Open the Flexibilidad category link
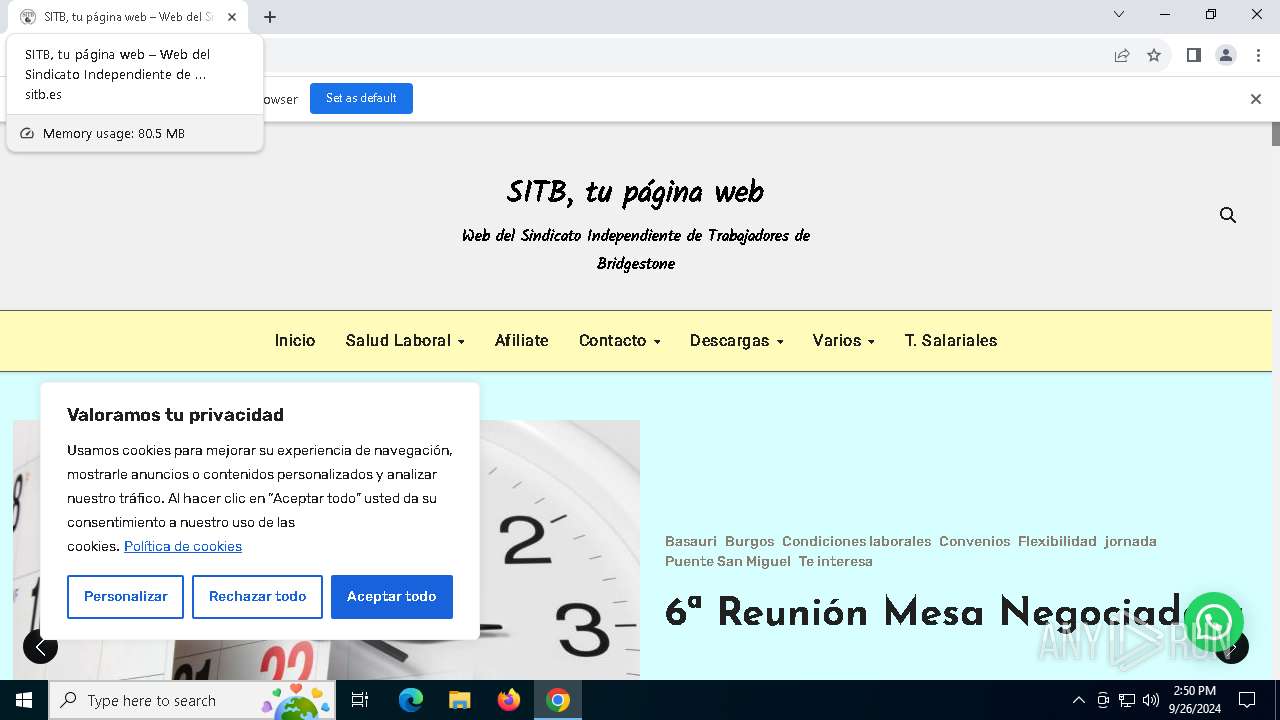The height and width of the screenshot is (720, 1280). pos(1057,541)
